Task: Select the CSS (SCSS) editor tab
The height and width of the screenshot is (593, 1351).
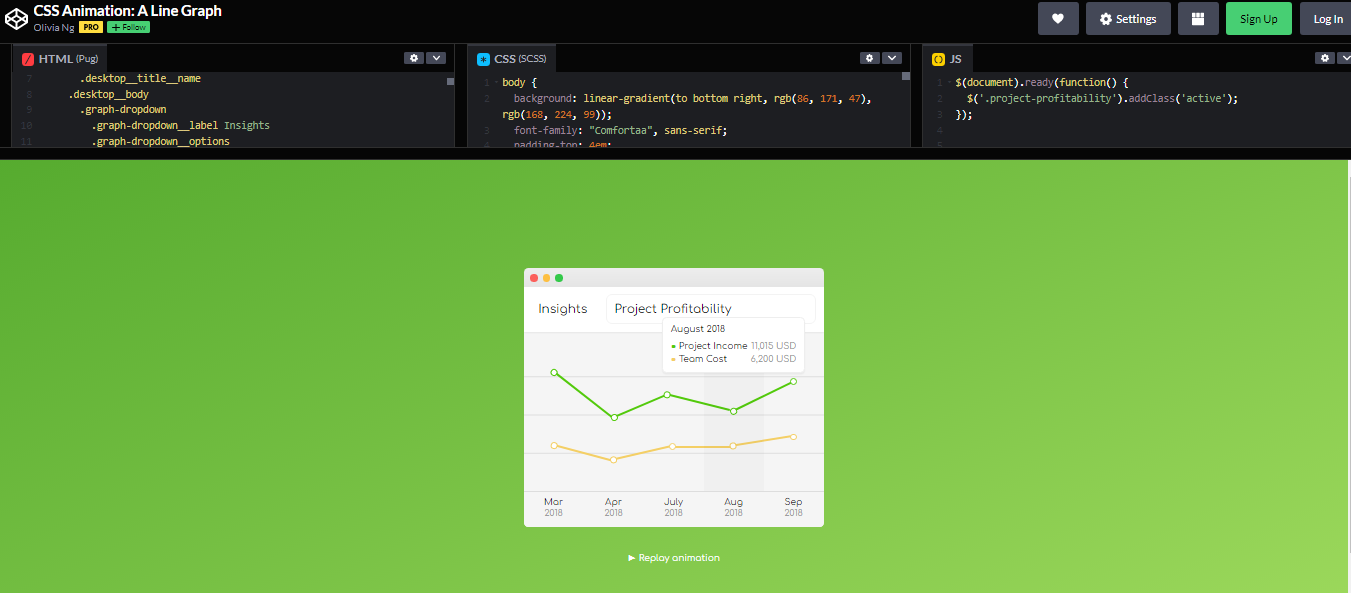Action: [x=516, y=59]
